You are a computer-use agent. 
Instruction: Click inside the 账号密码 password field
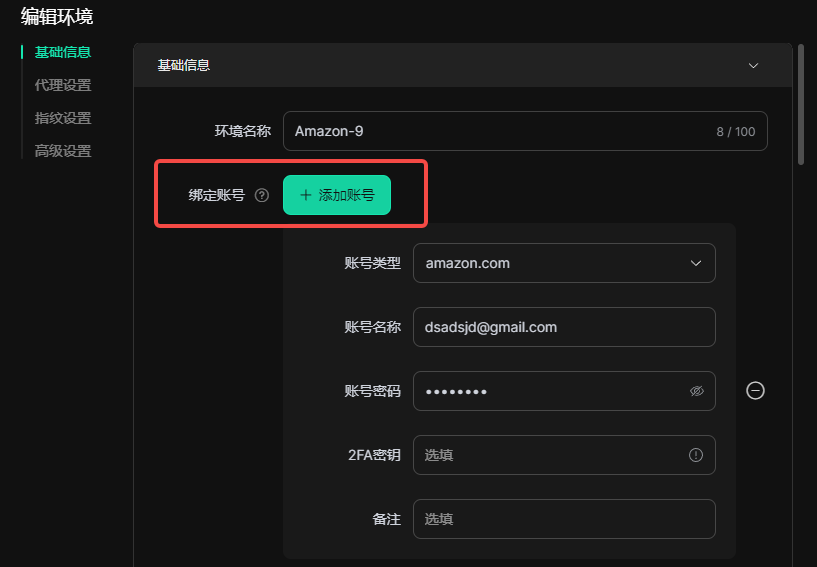[550, 391]
